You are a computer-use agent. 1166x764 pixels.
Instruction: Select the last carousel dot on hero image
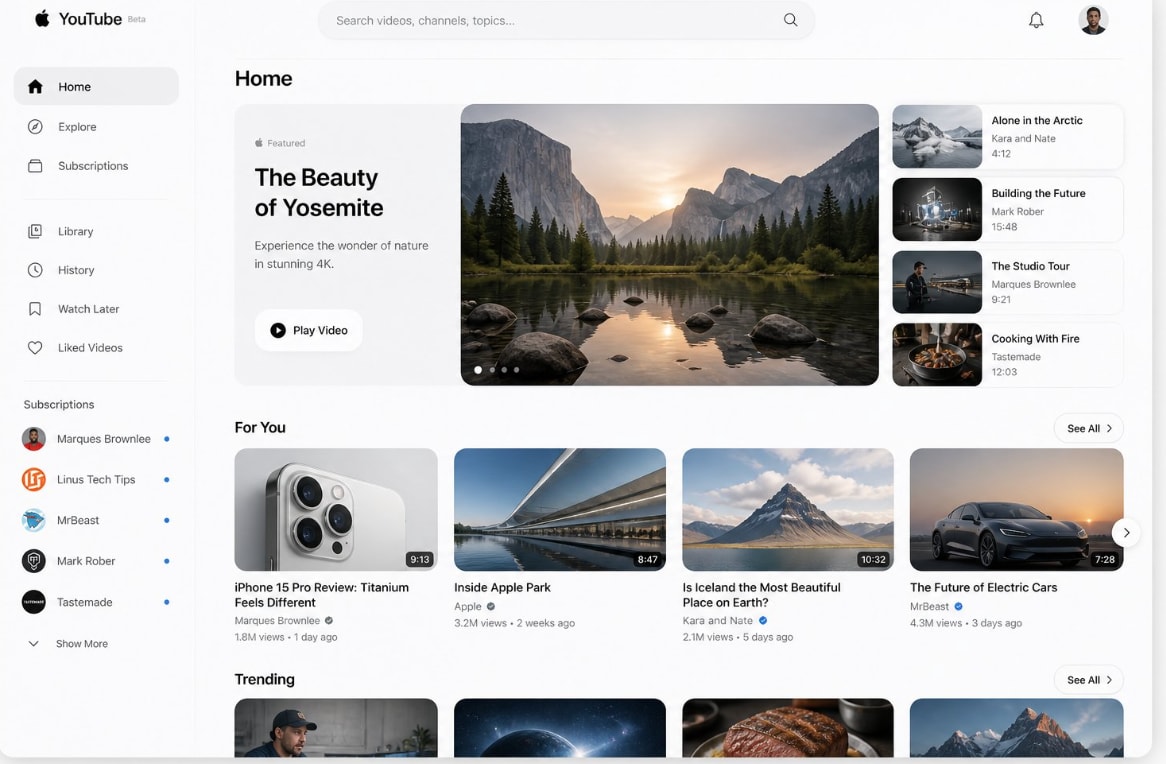[x=517, y=370]
